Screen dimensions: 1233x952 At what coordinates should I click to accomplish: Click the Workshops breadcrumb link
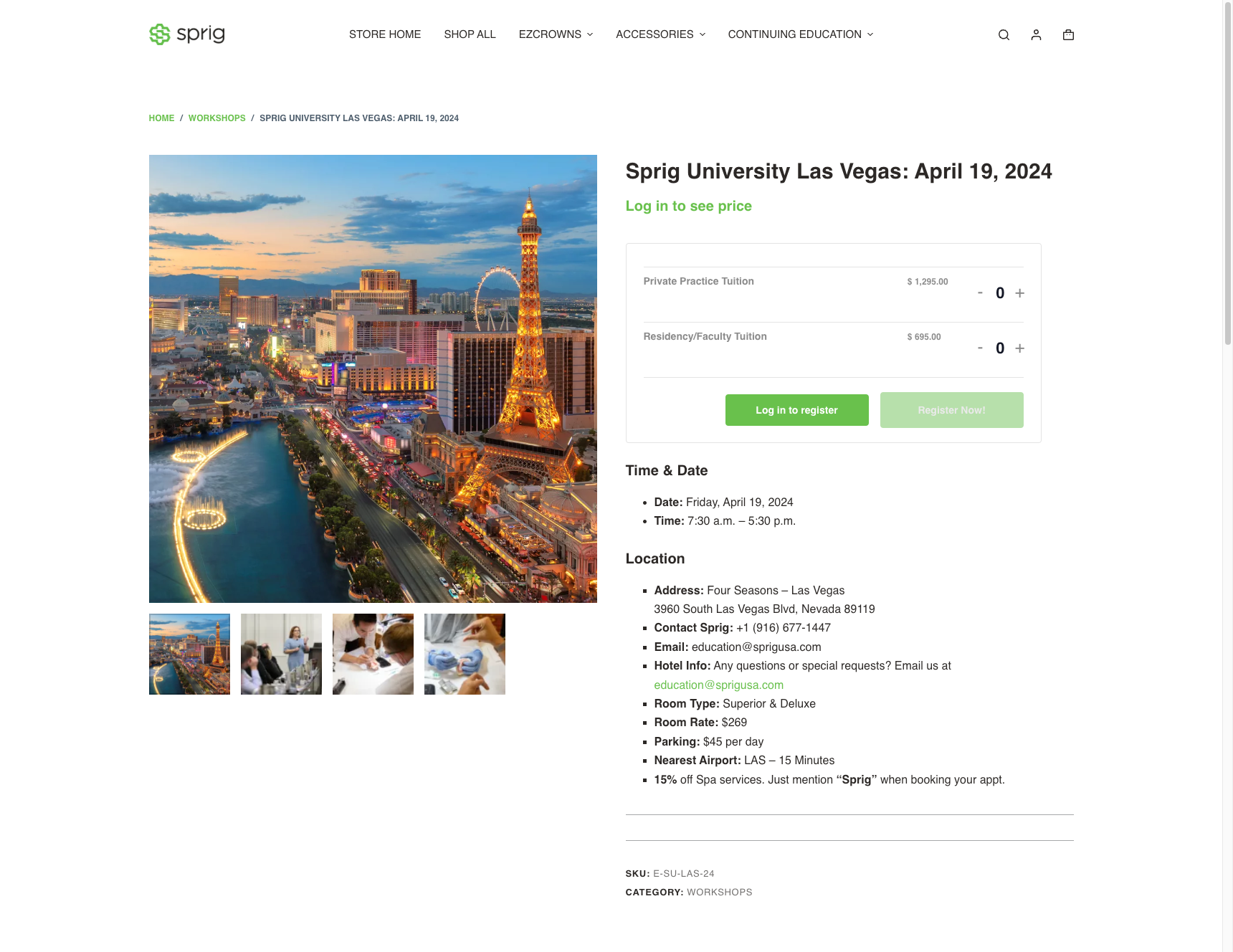[x=216, y=118]
